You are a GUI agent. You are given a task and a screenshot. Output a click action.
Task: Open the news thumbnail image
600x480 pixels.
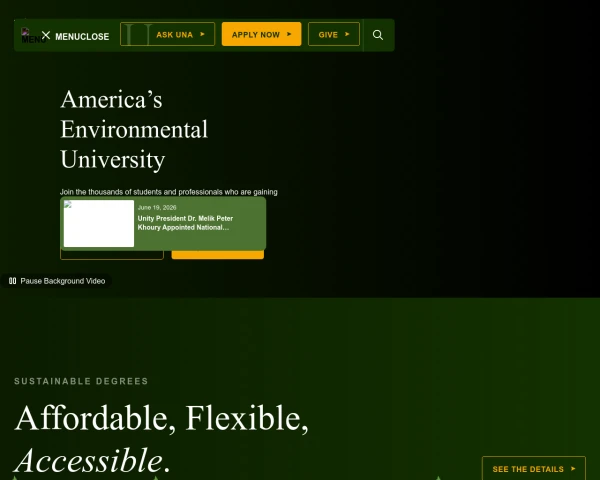pos(99,224)
